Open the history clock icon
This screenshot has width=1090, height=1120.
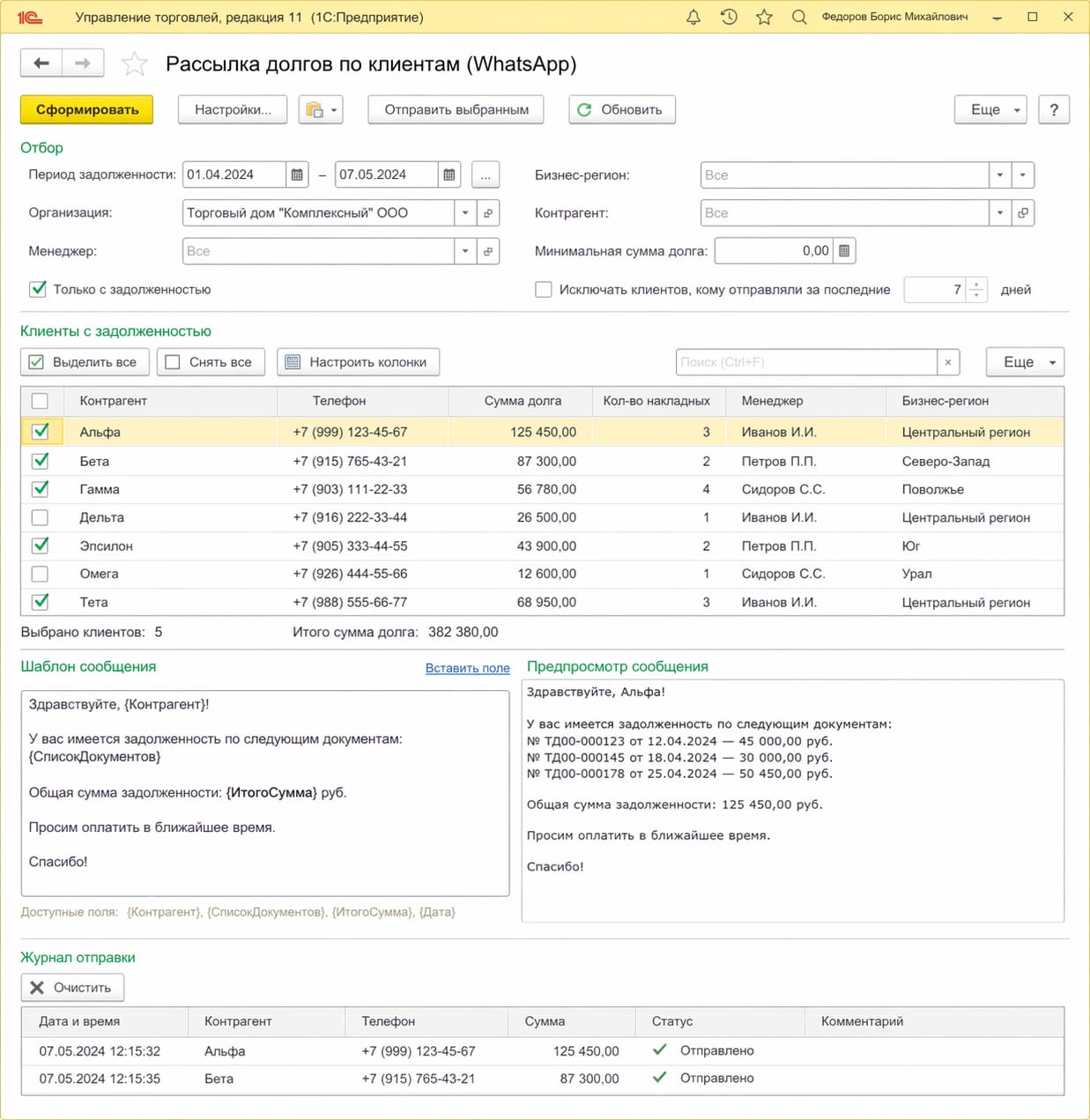pyautogui.click(x=729, y=17)
